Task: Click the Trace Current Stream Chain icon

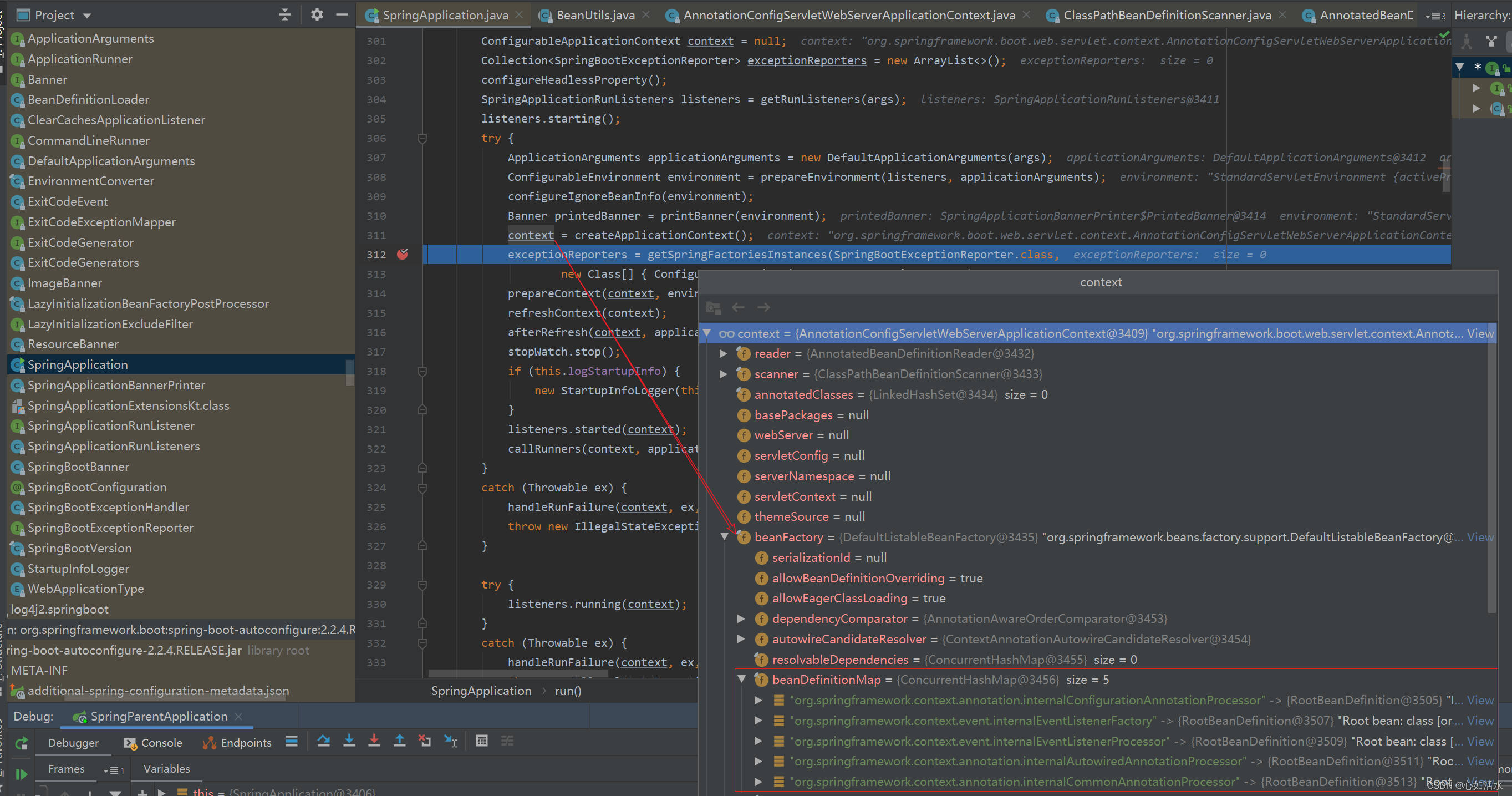Action: [507, 742]
